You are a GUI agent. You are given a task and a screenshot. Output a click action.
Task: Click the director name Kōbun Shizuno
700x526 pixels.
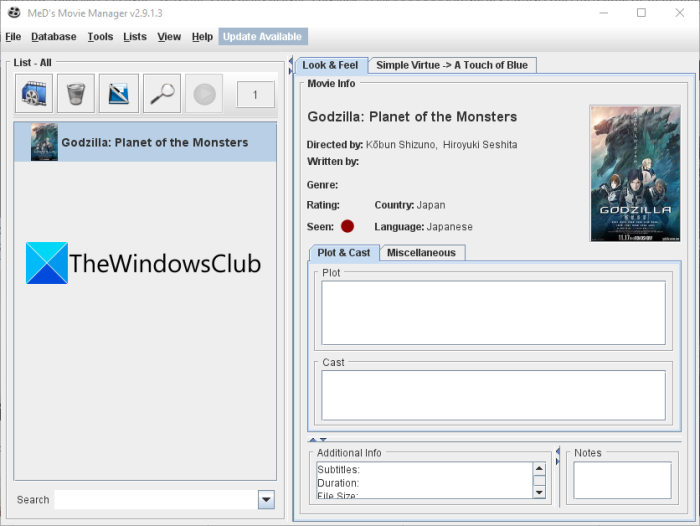(400, 145)
